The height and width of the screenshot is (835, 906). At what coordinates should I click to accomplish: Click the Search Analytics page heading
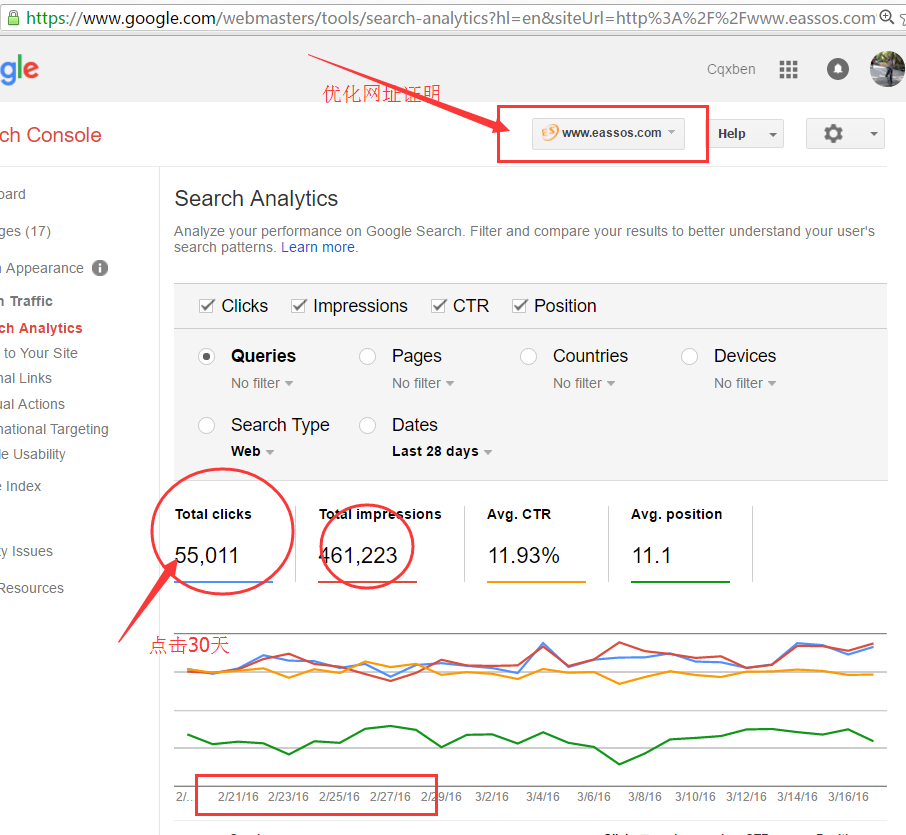pos(256,199)
